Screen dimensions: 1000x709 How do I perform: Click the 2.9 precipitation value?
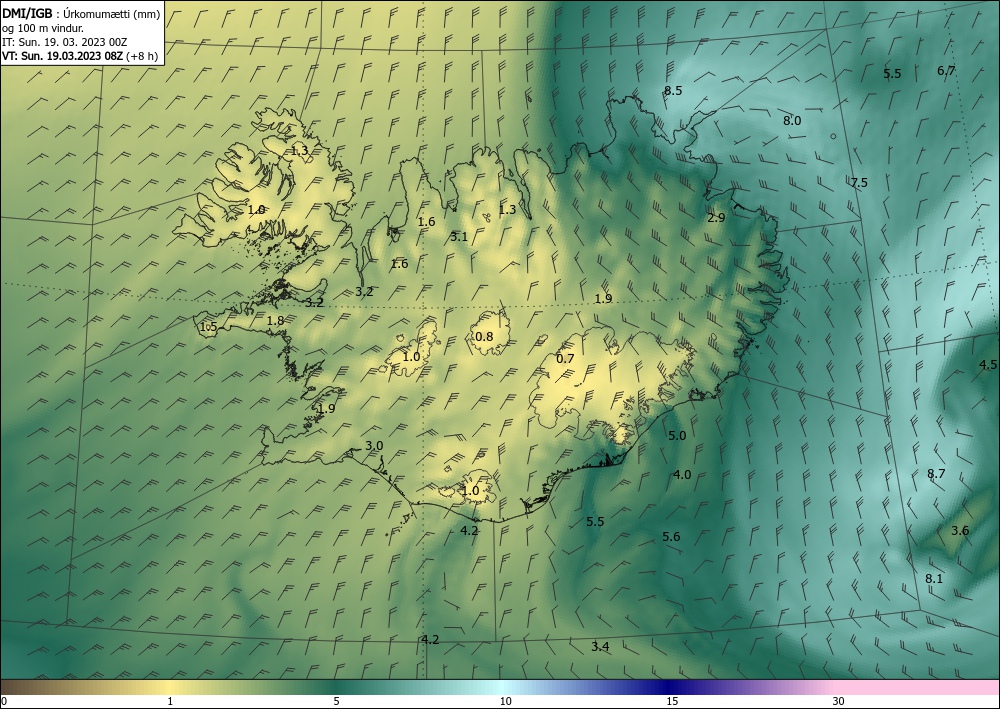click(716, 217)
